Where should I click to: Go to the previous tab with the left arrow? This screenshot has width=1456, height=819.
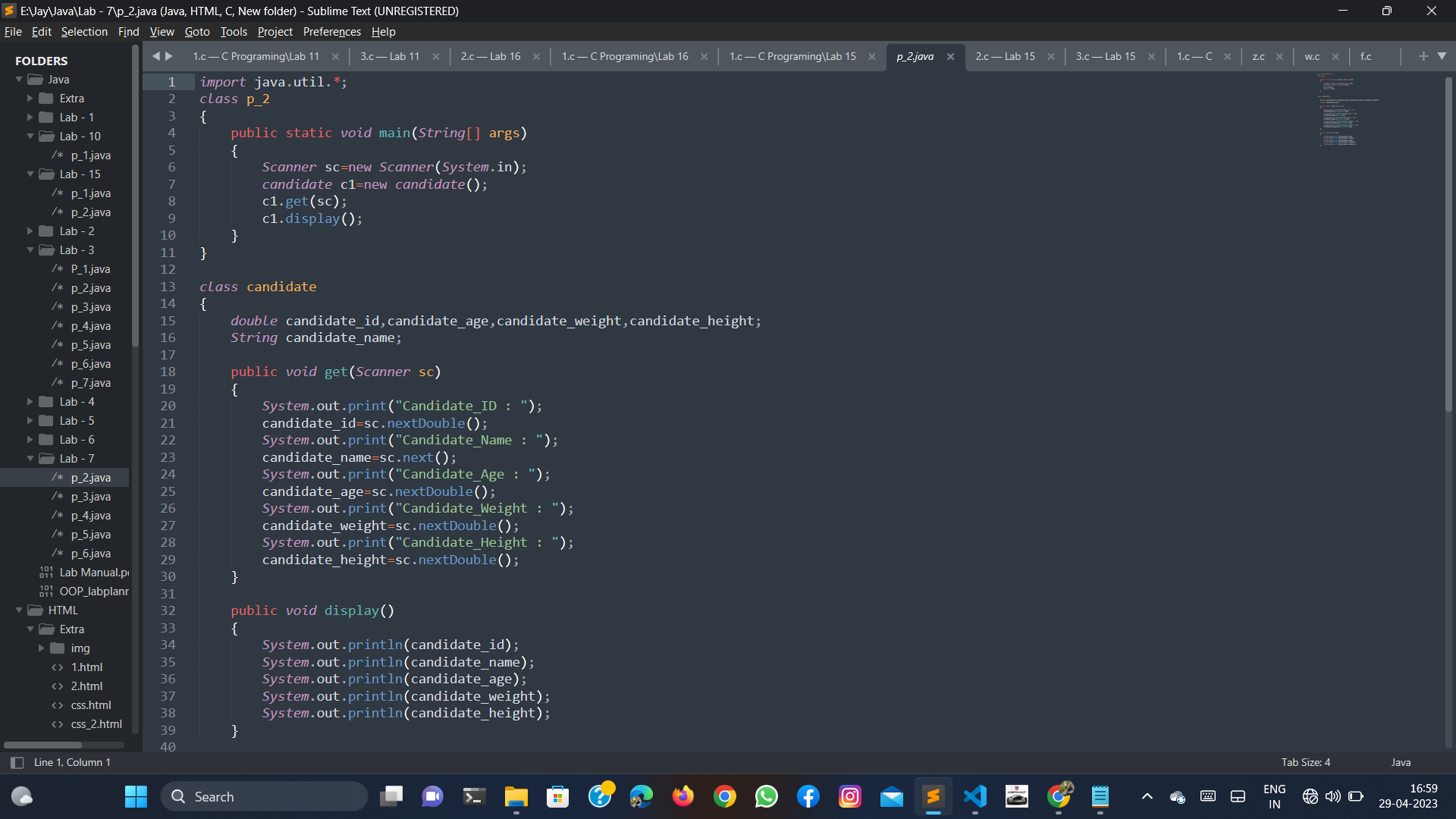click(x=156, y=56)
